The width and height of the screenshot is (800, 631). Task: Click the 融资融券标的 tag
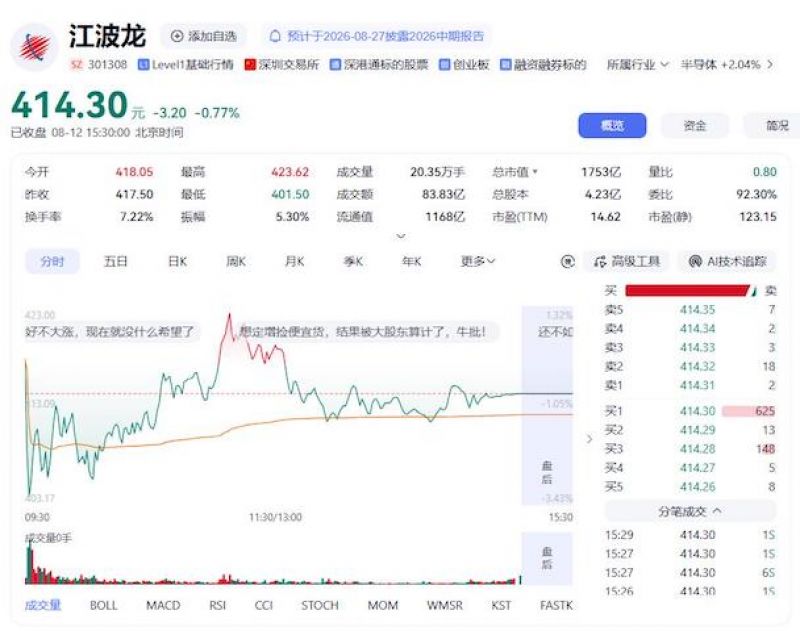point(543,65)
